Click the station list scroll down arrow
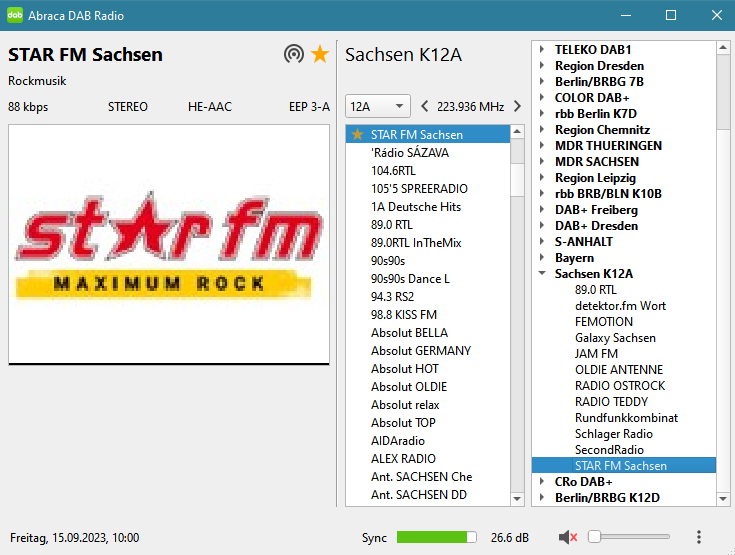This screenshot has width=735, height=555. pyautogui.click(x=517, y=498)
